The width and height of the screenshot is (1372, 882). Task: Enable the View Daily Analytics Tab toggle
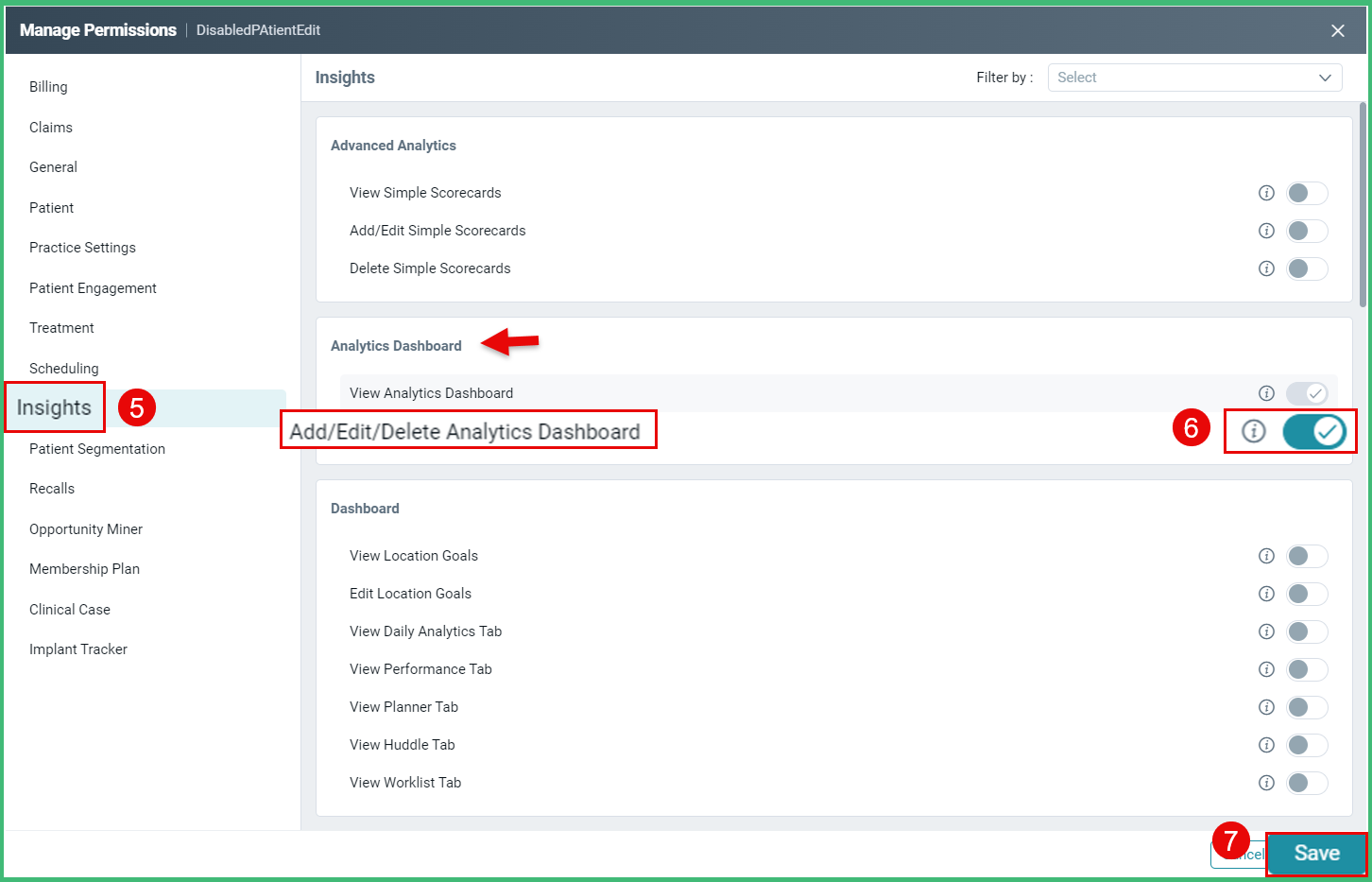click(1307, 631)
